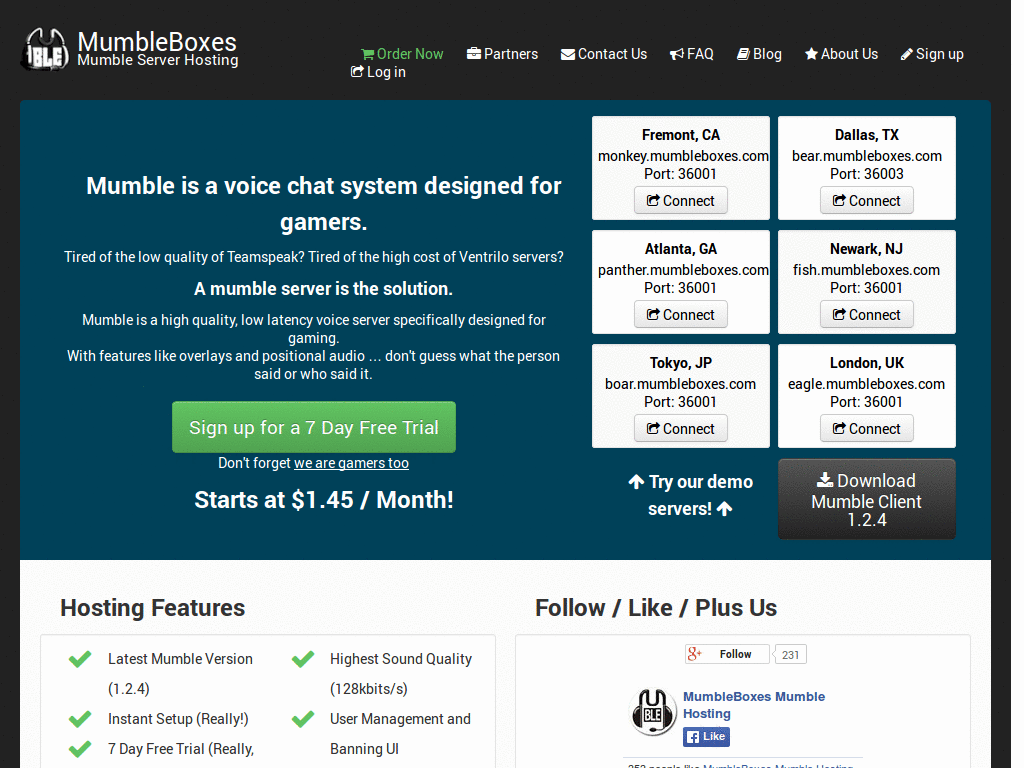Open the Order Now menu item
This screenshot has height=768, width=1024.
coord(402,54)
